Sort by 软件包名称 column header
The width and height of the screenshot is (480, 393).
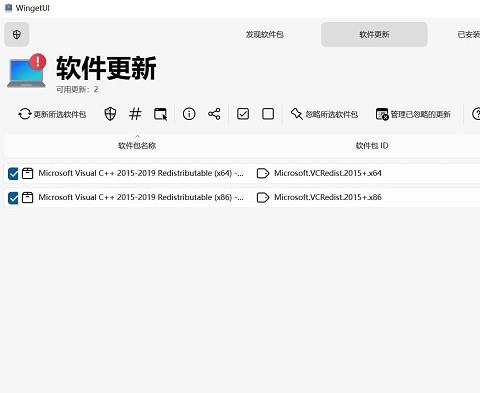[137, 146]
